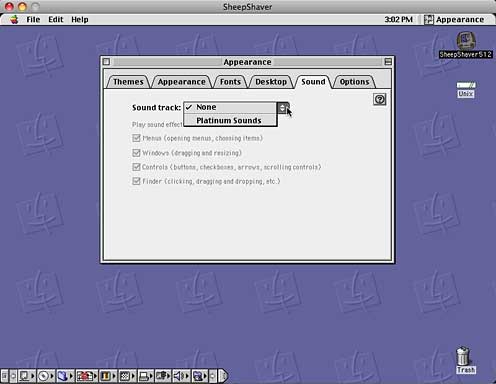The width and height of the screenshot is (496, 384).
Task: Switch to the Desktop tab
Action: (271, 82)
